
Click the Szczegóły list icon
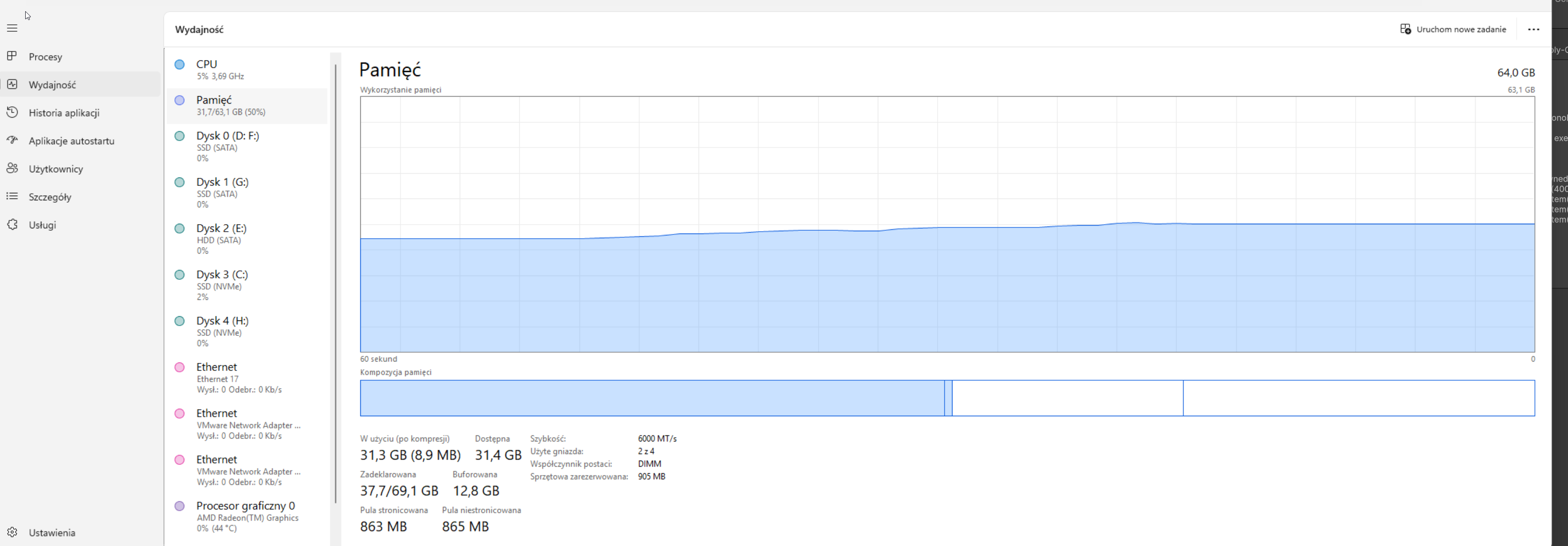tap(12, 196)
